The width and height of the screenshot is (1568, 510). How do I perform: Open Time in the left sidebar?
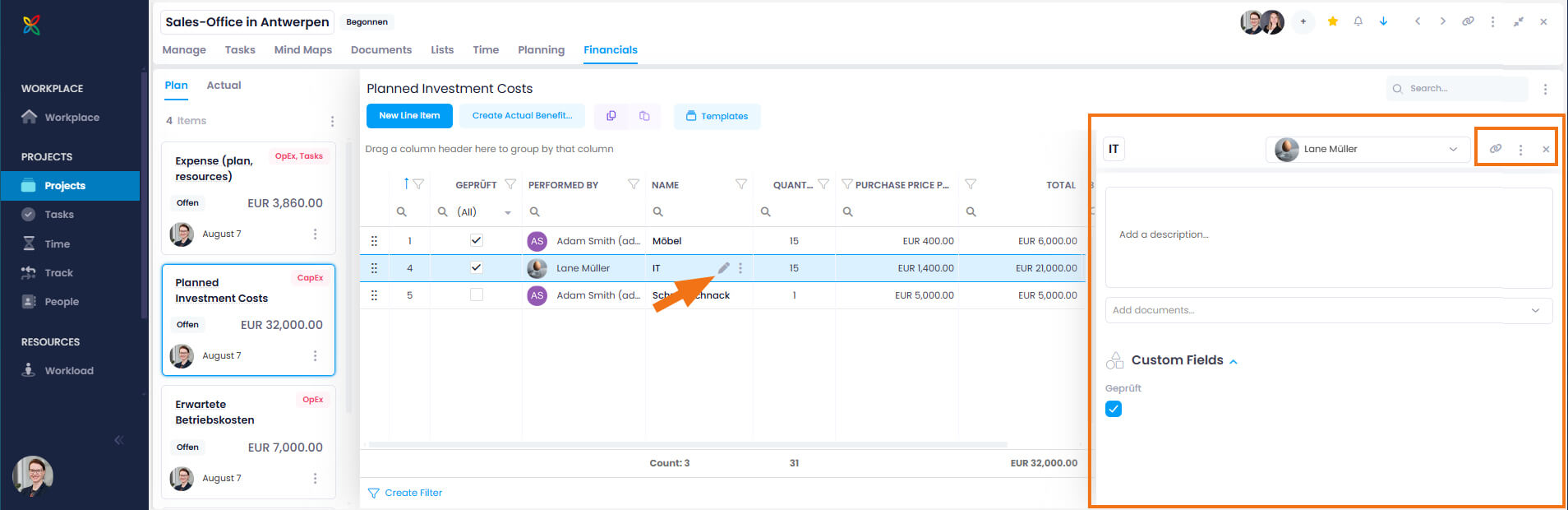tap(58, 244)
